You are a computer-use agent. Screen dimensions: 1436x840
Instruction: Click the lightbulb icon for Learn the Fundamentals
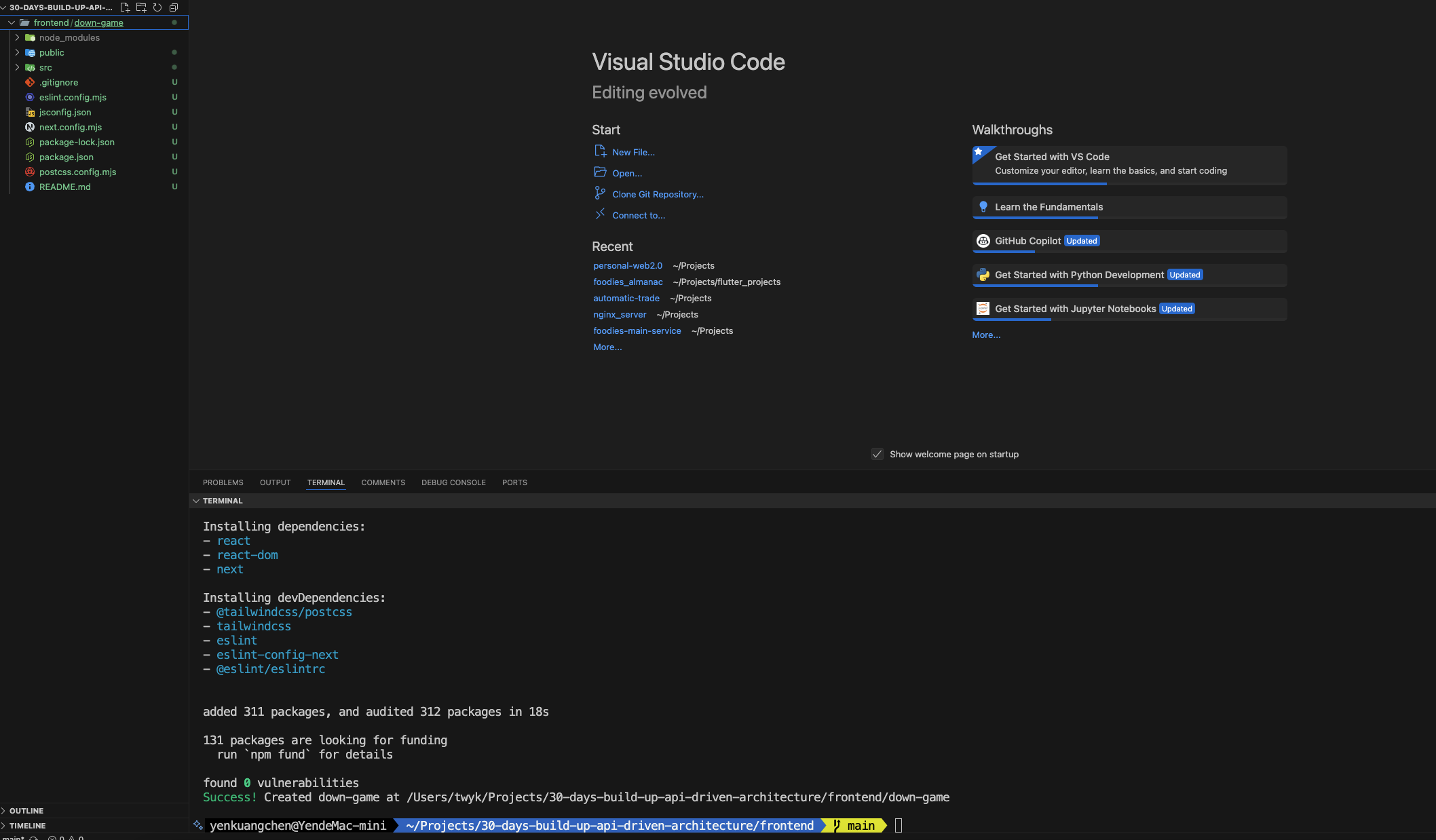[983, 207]
